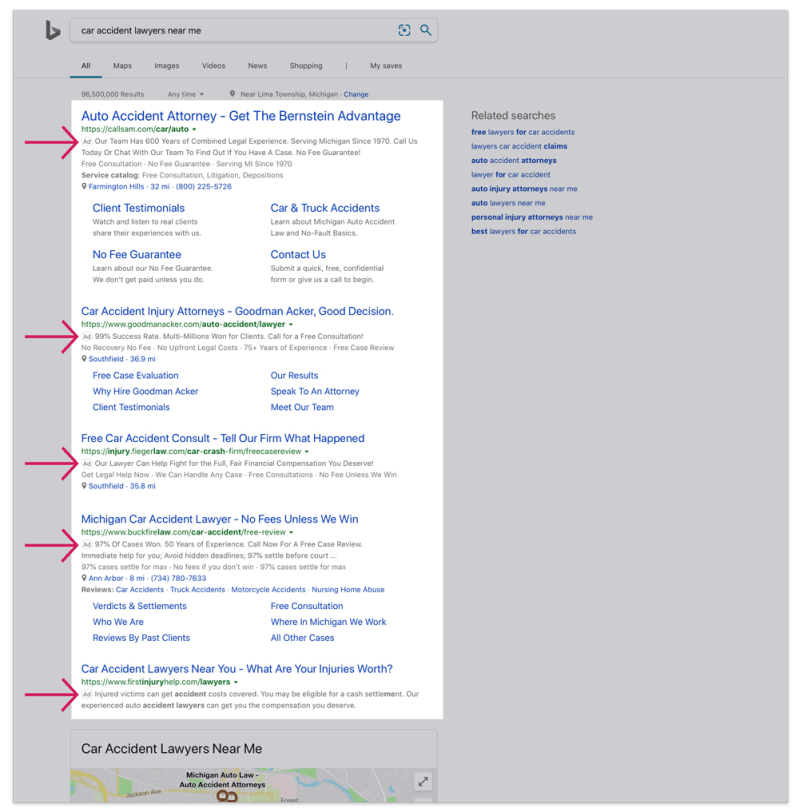The width and height of the screenshot is (799, 812).
Task: Select related search auto accident attorneys
Action: click(514, 161)
